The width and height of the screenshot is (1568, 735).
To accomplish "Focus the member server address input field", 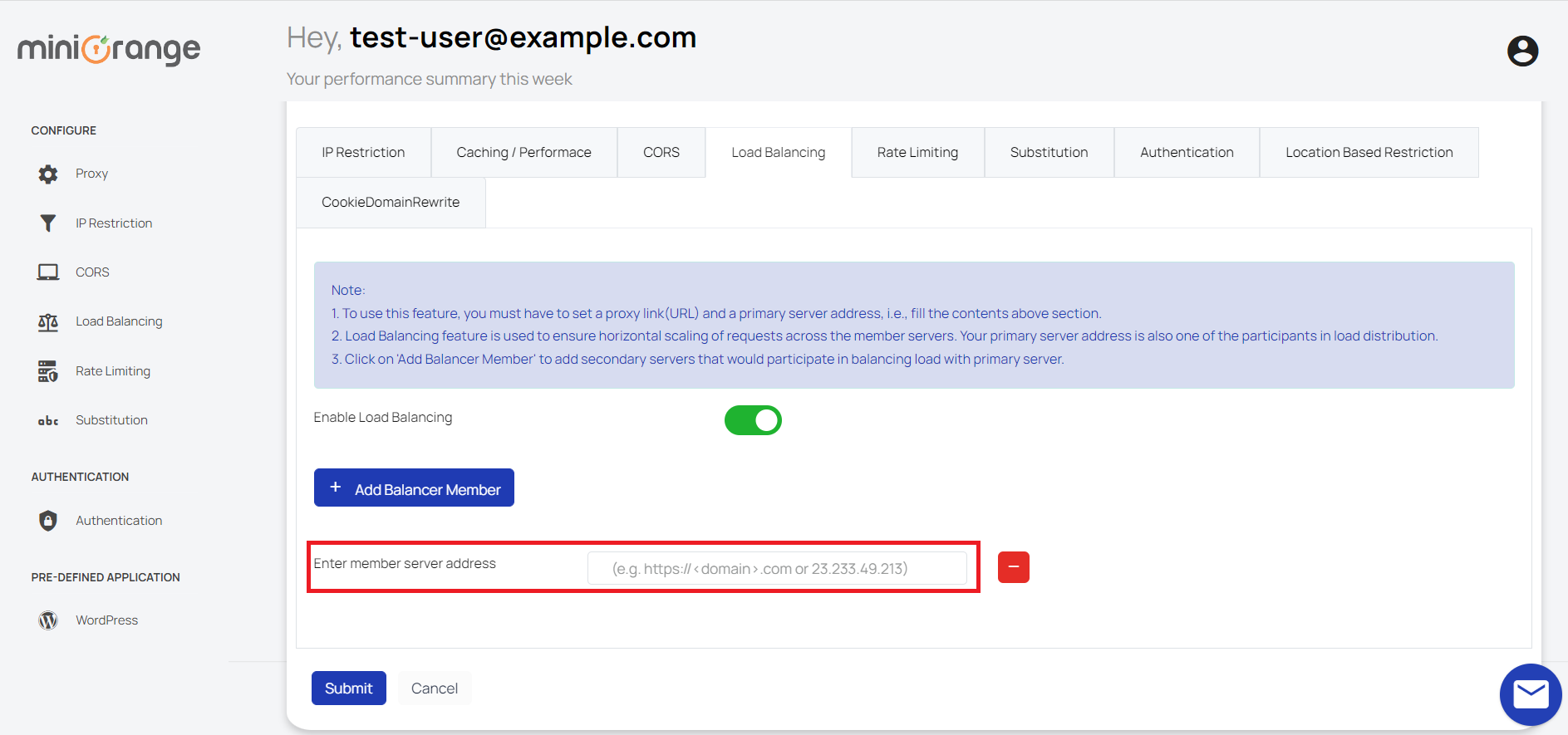I will pyautogui.click(x=777, y=568).
